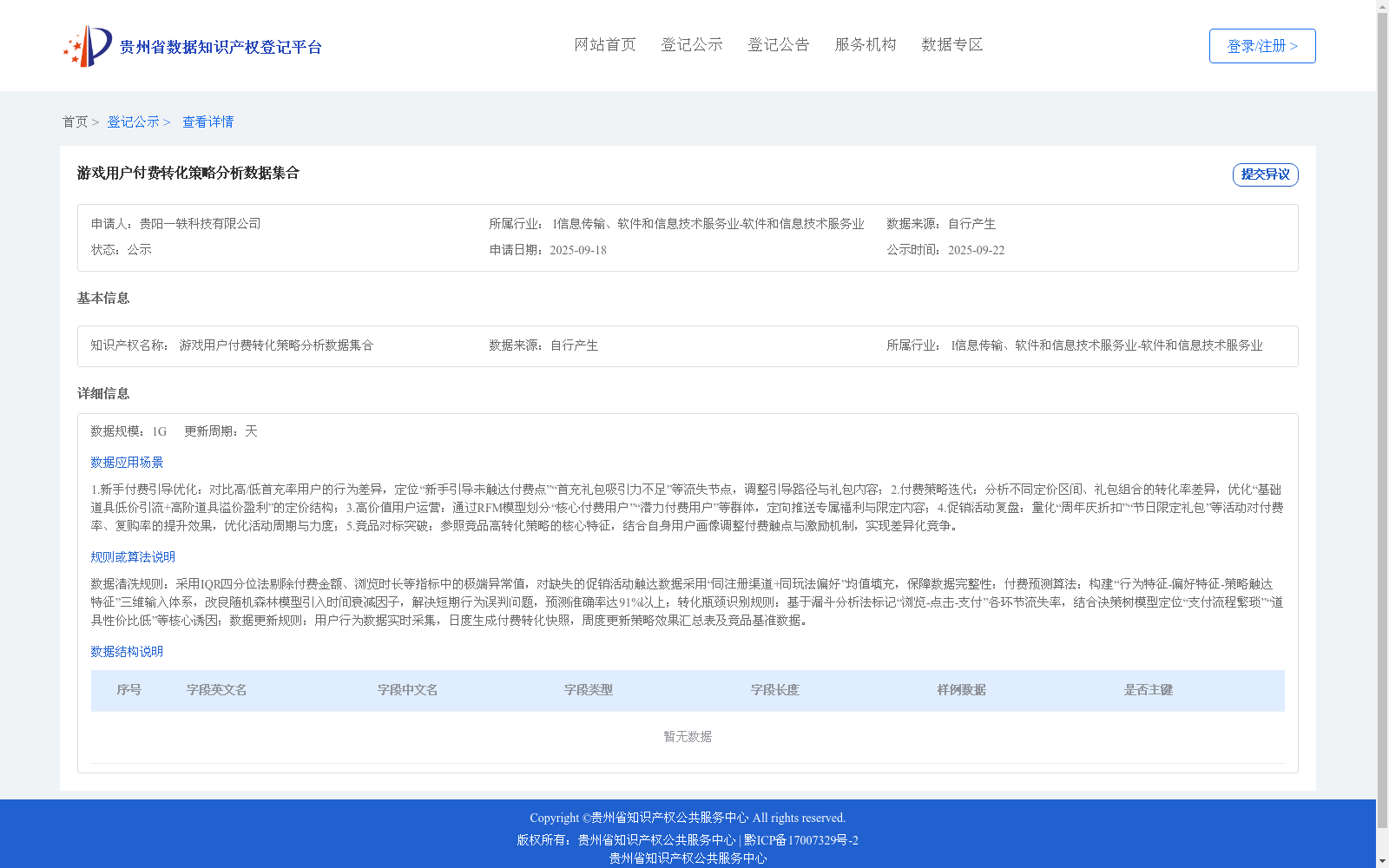Click the 字段类型 column header
The image size is (1389, 868).
pyautogui.click(x=589, y=690)
